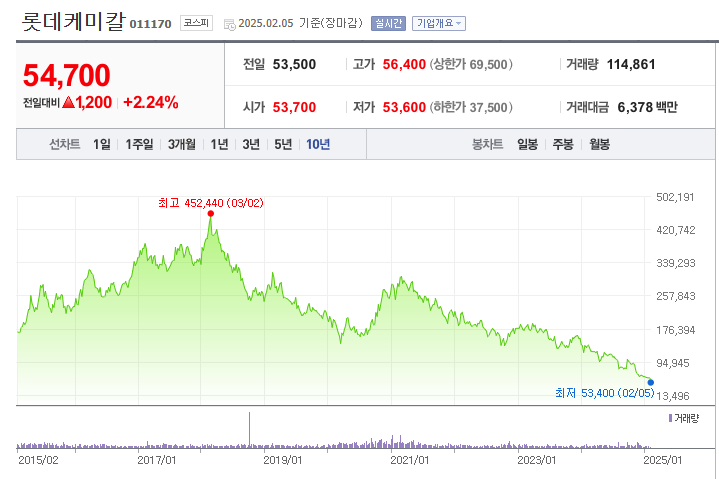Screen dimensions: 719x479
Task: Click the blue 최저 low marker dot
Action: (650, 382)
